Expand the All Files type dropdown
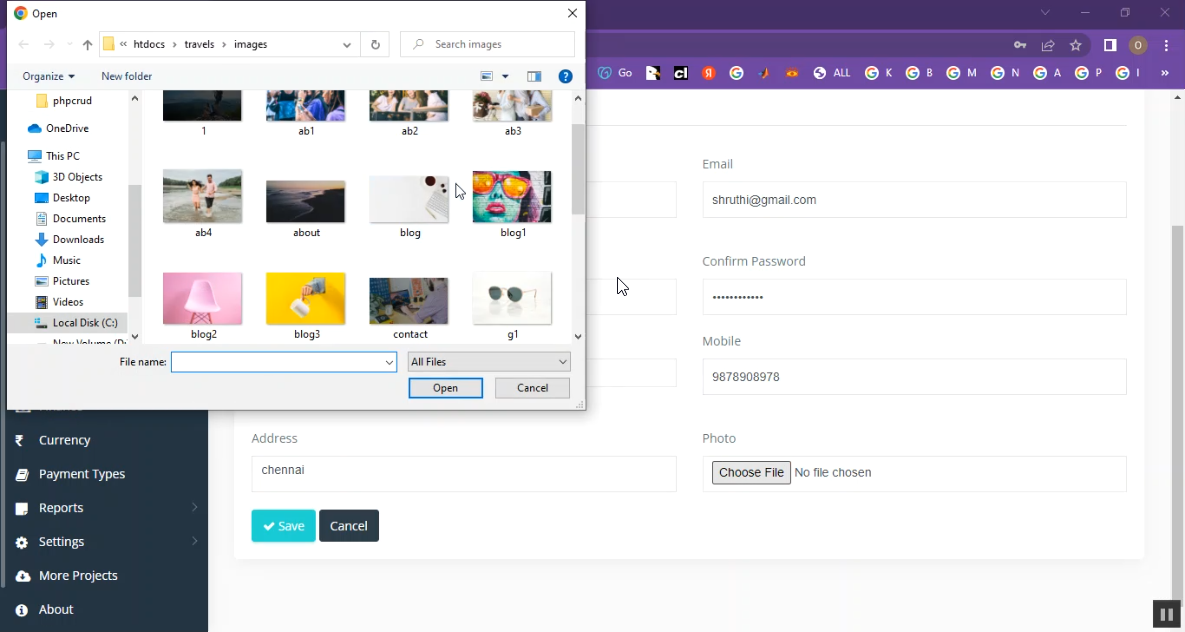Screen dimensions: 1185x632 [x=489, y=362]
